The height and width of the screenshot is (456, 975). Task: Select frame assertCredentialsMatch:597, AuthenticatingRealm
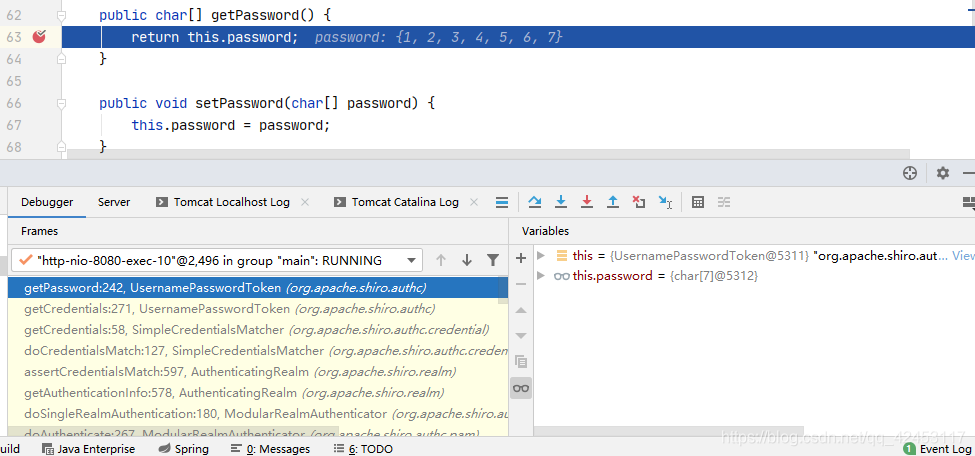click(258, 371)
